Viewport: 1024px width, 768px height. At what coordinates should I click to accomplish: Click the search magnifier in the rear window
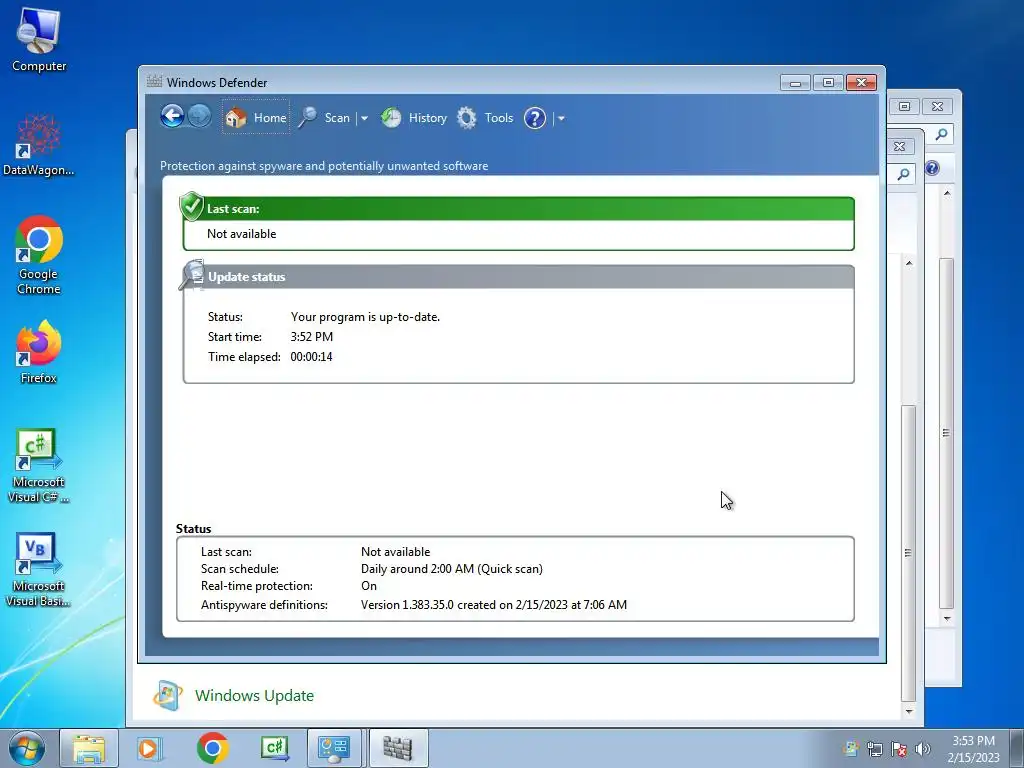(x=941, y=135)
